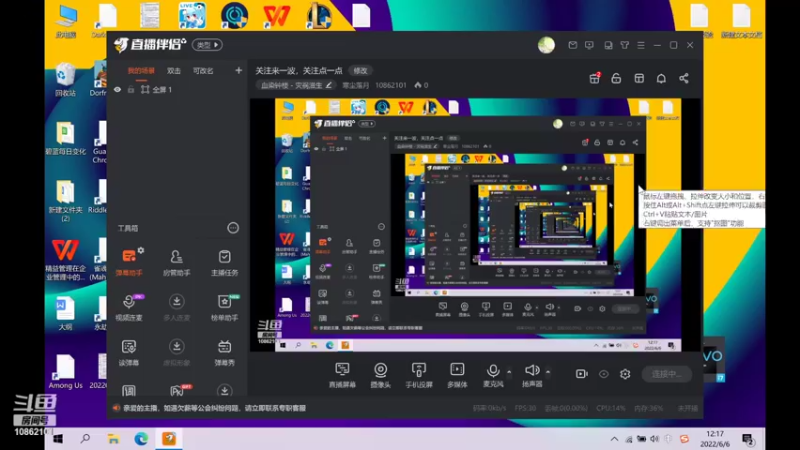
Task: Click the shirt skin icon in title bar
Action: (x=624, y=45)
